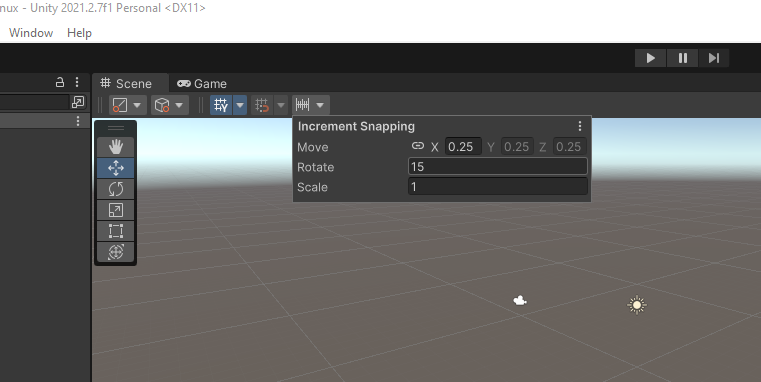The width and height of the screenshot is (761, 382).
Task: Open Increment Snapping panel options menu
Action: [x=579, y=126]
